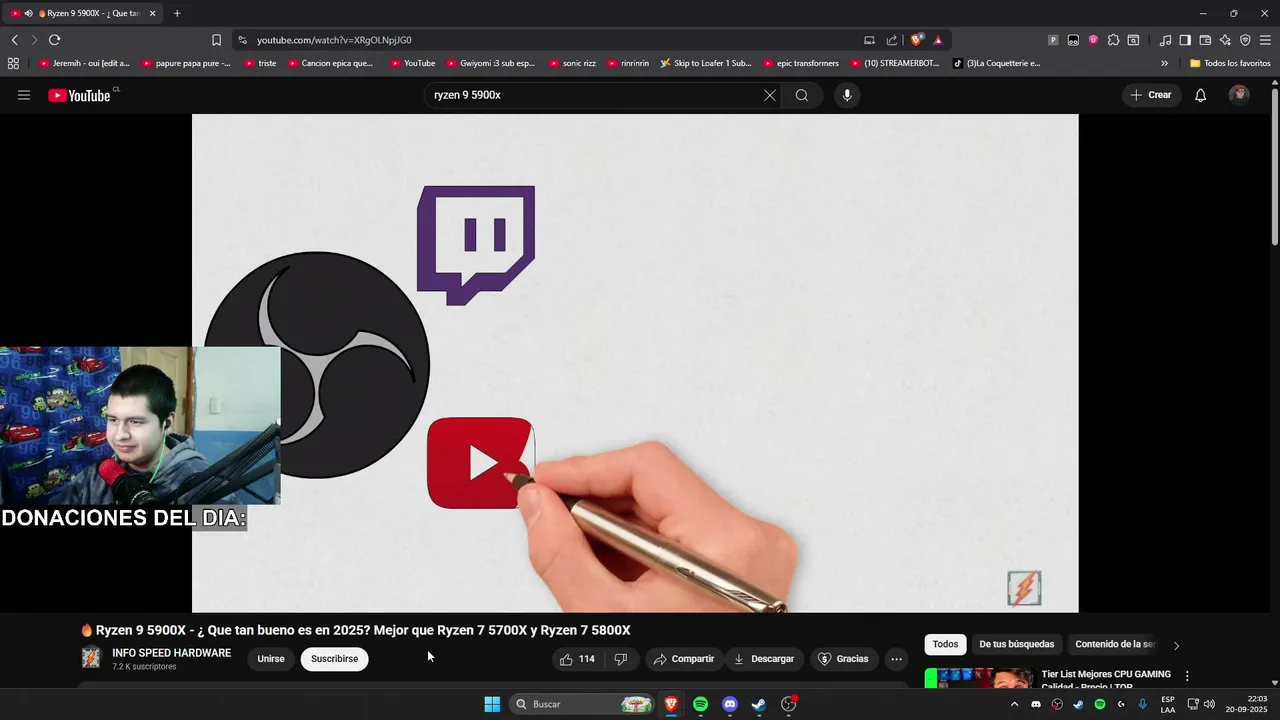Dislike the video
The height and width of the screenshot is (720, 1280).
(x=621, y=659)
